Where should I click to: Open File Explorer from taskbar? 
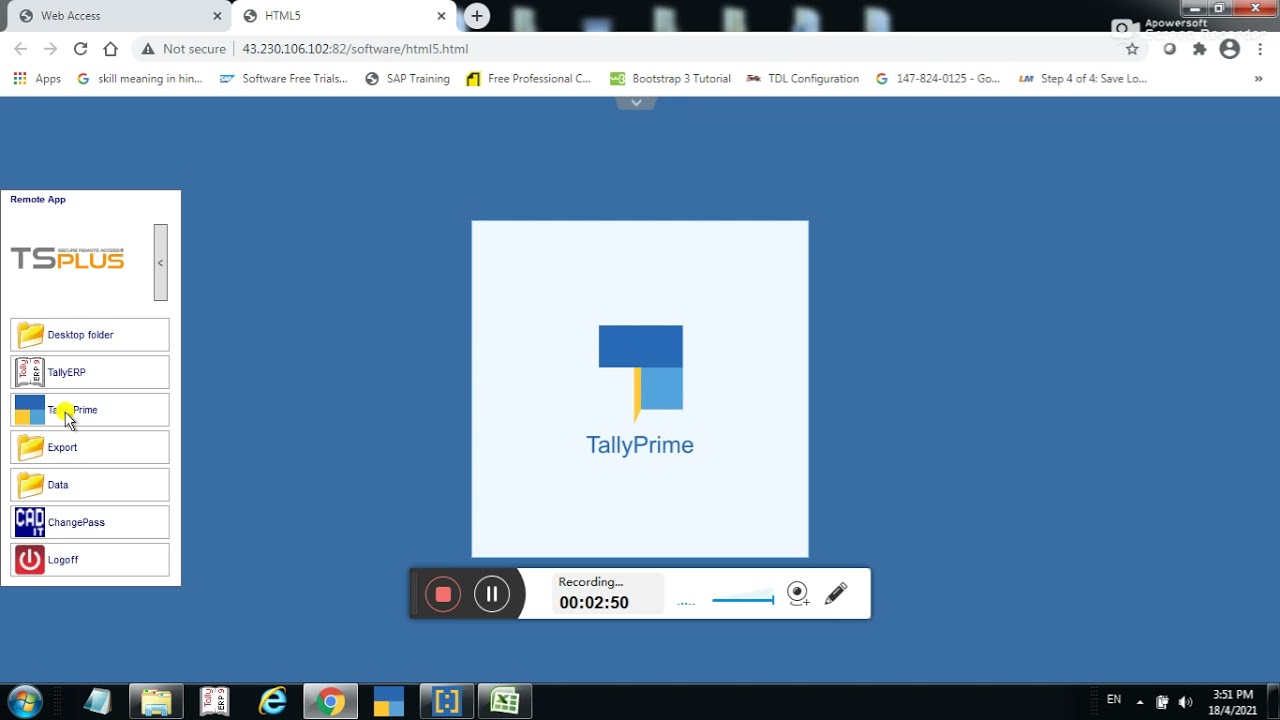(x=156, y=702)
